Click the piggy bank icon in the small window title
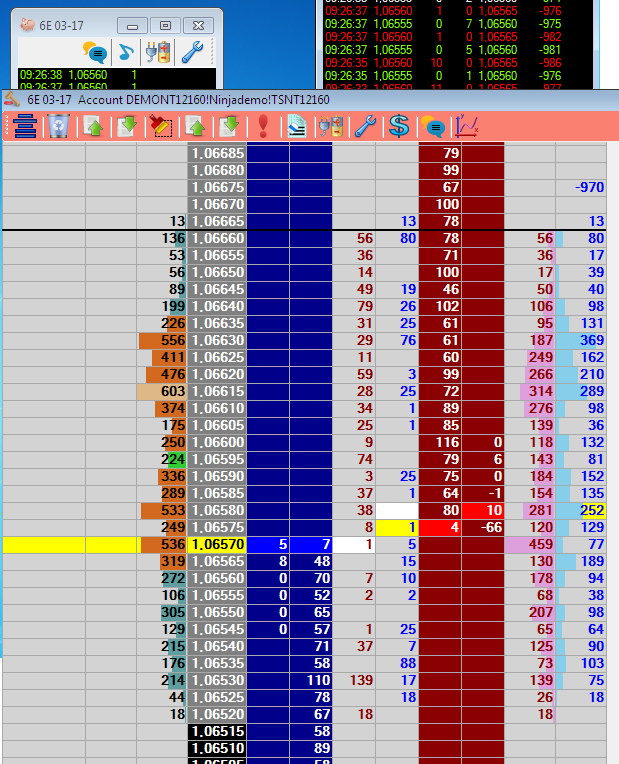The height and width of the screenshot is (764, 619). click(27, 24)
